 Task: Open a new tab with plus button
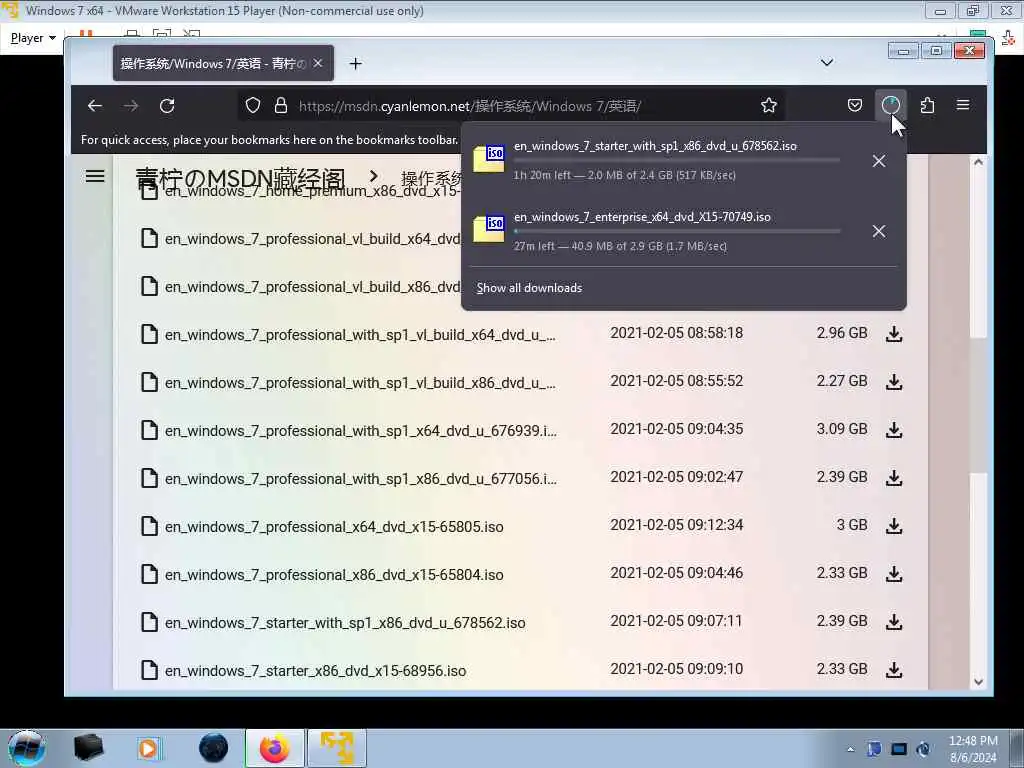pyautogui.click(x=355, y=63)
